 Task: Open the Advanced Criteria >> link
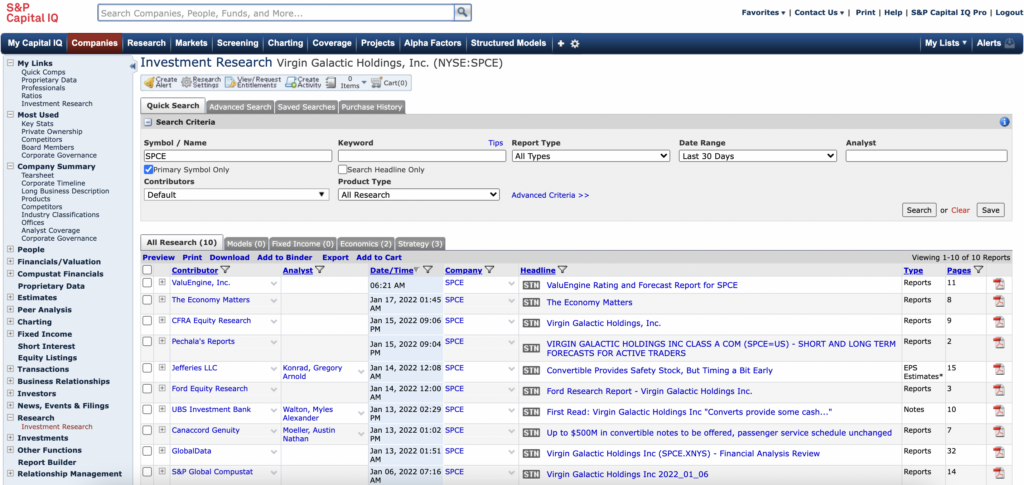[x=550, y=195]
